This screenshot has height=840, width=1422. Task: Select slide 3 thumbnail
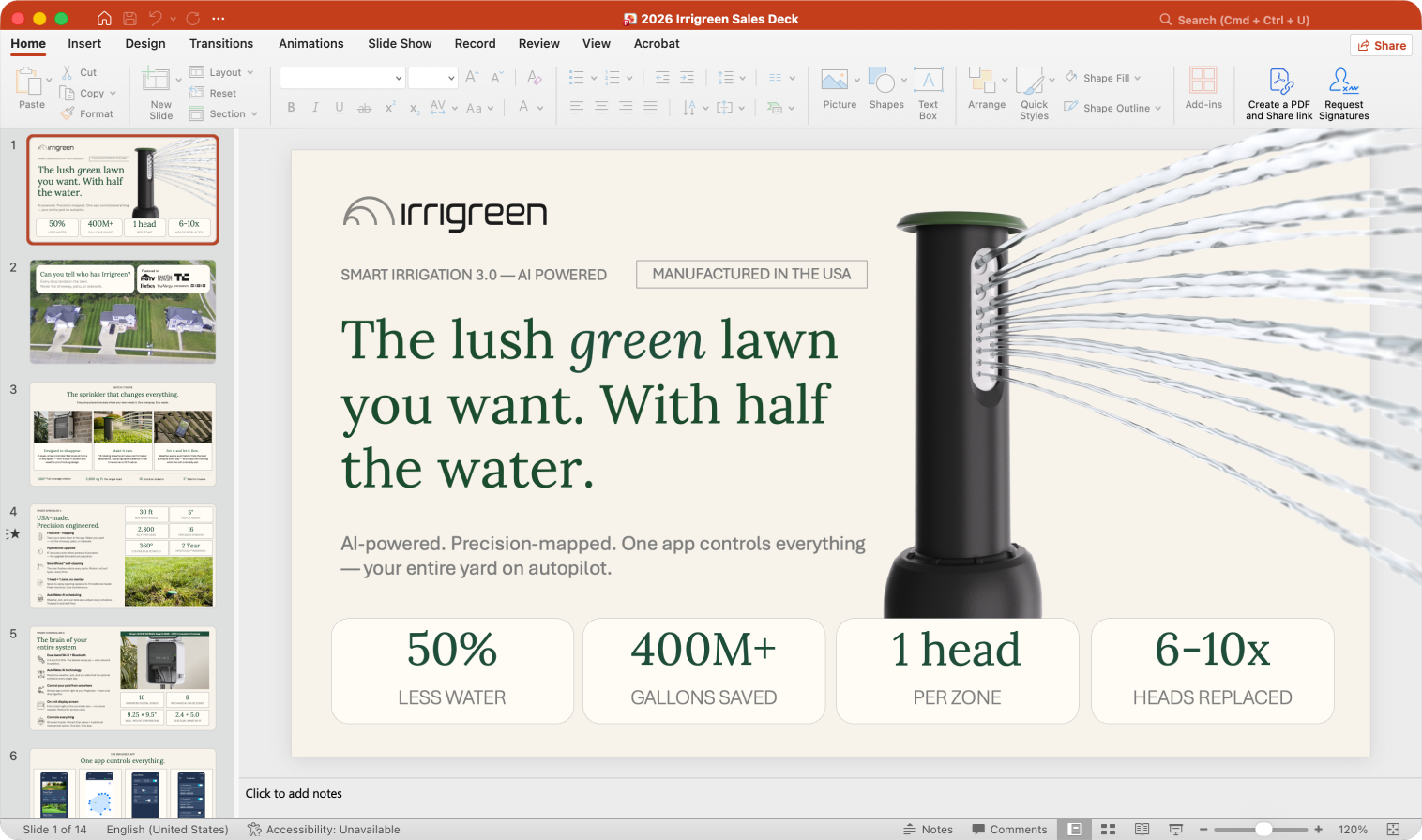pyautogui.click(x=123, y=433)
